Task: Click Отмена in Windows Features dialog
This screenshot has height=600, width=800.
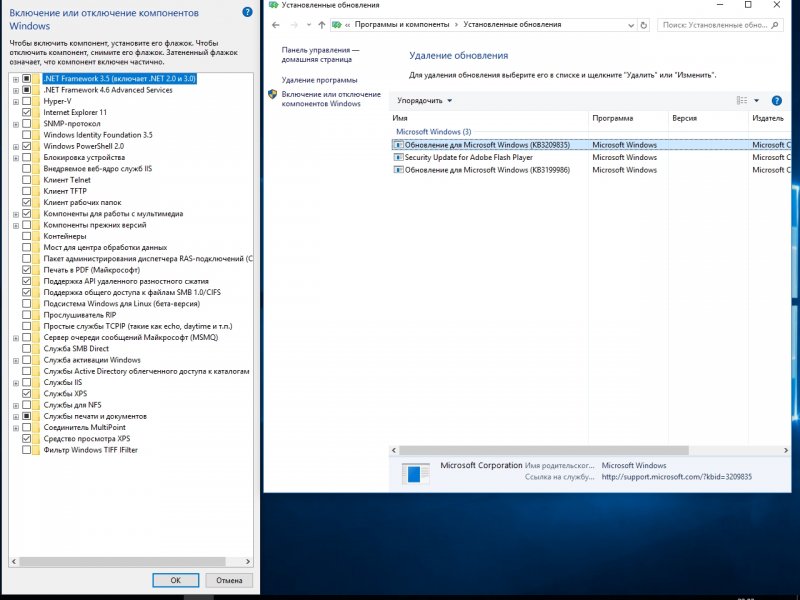Action: (229, 580)
